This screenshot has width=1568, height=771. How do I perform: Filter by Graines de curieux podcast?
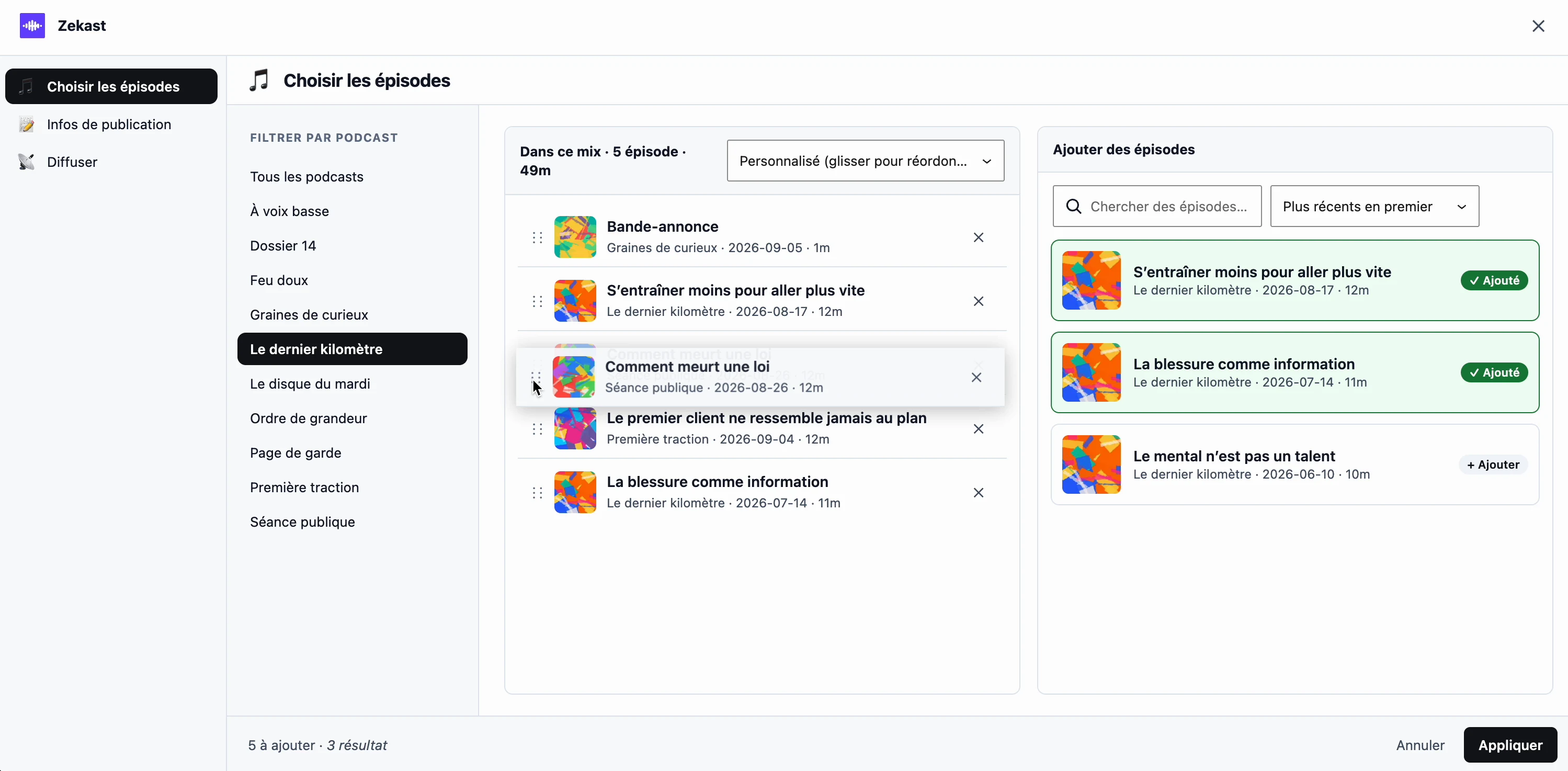(353, 314)
